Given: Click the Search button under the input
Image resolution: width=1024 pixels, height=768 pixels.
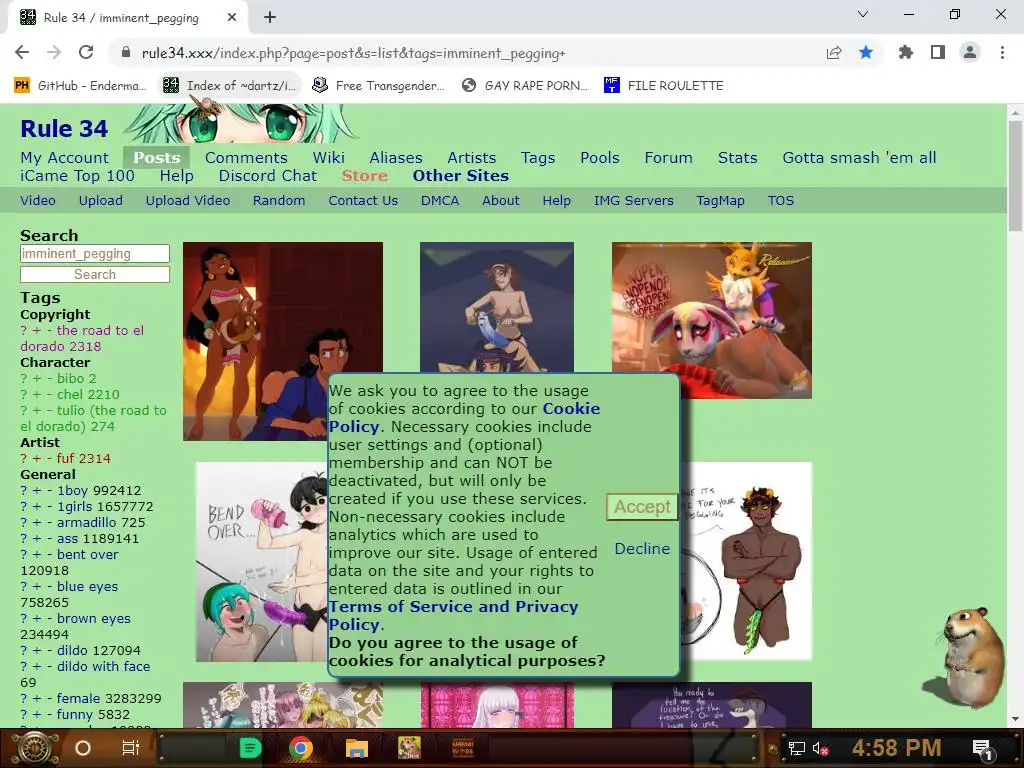Looking at the screenshot, I should [95, 274].
